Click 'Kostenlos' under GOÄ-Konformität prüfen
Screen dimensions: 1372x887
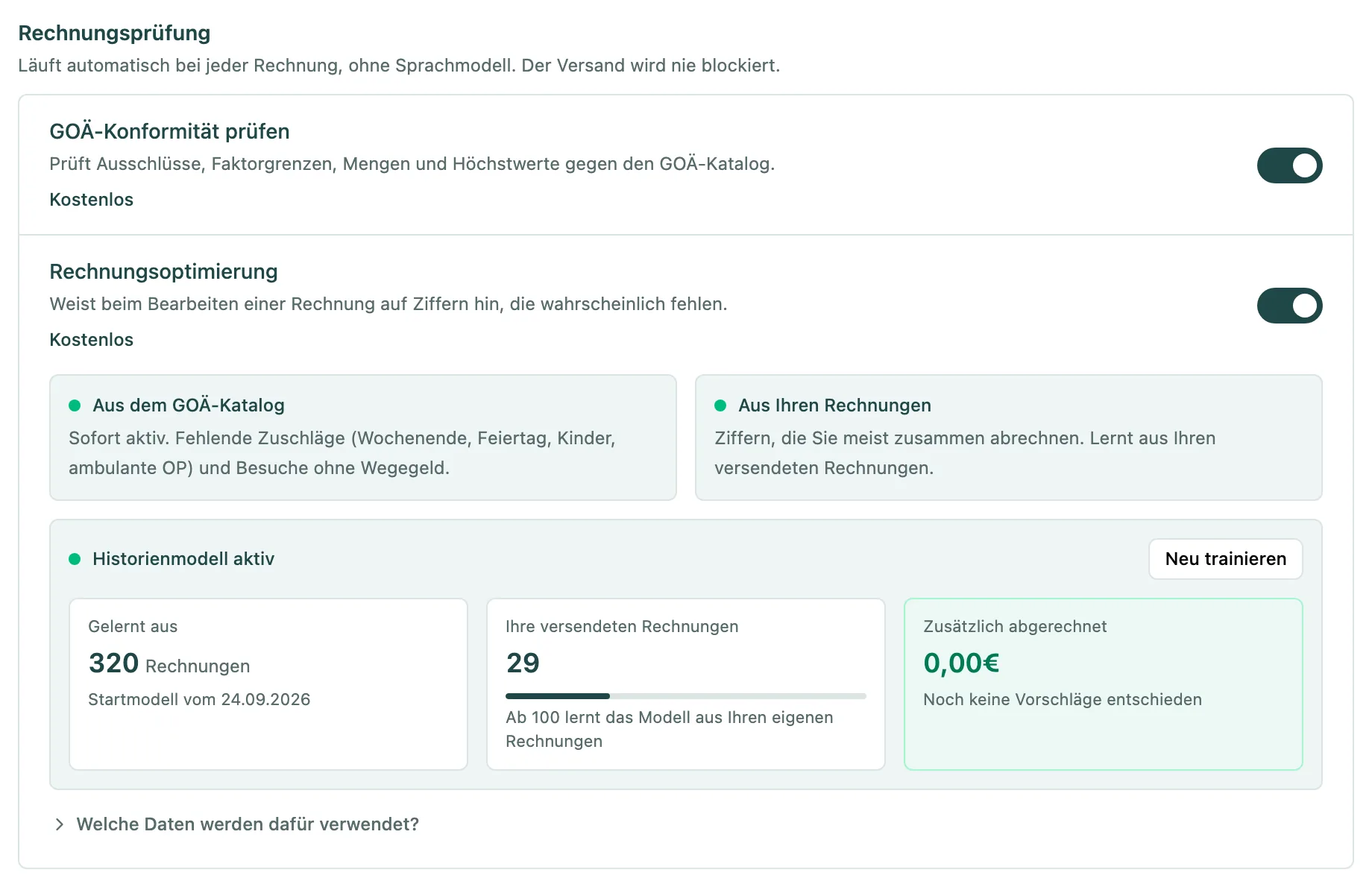coord(91,200)
